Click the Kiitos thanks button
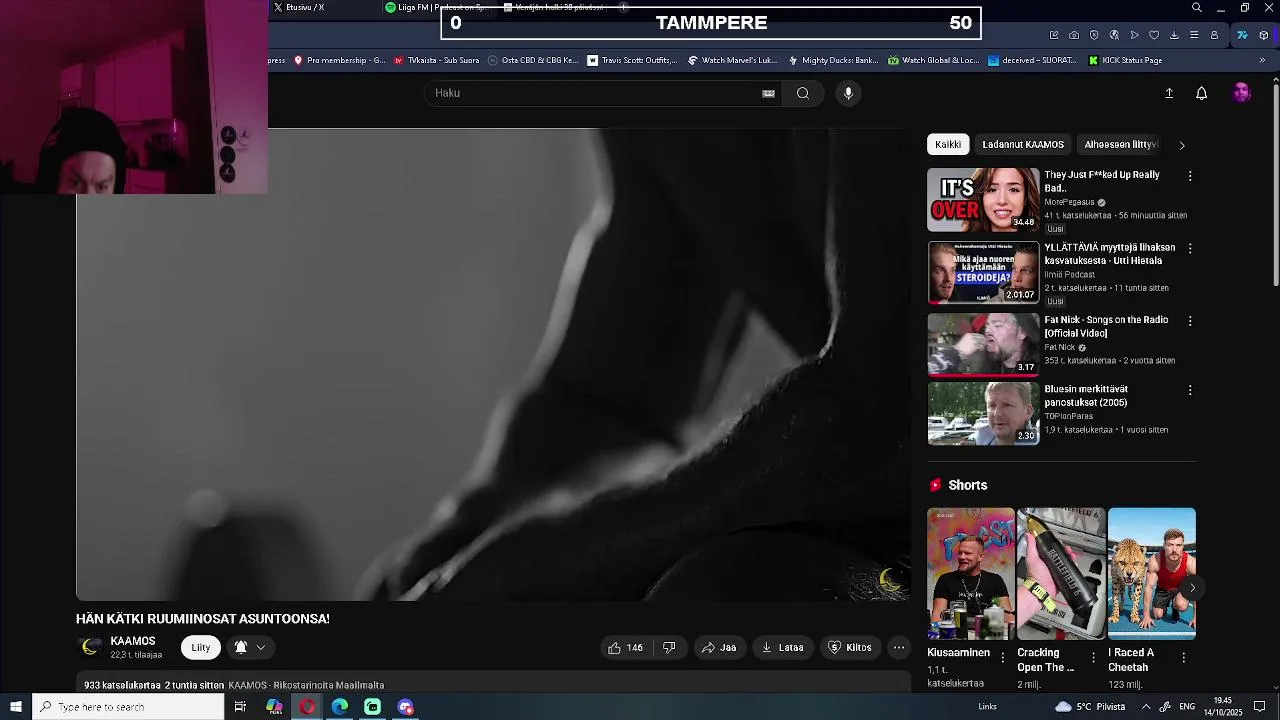The width and height of the screenshot is (1280, 720). [x=849, y=647]
